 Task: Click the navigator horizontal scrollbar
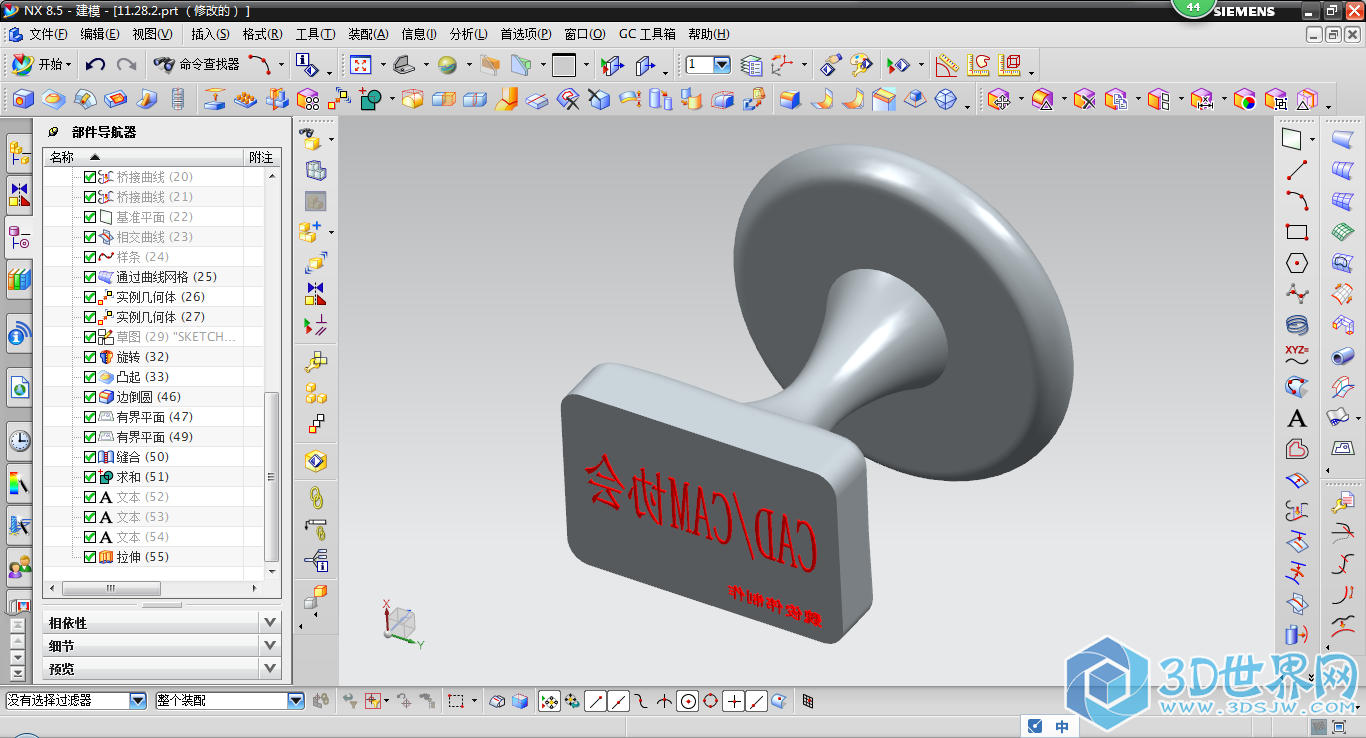[111, 588]
